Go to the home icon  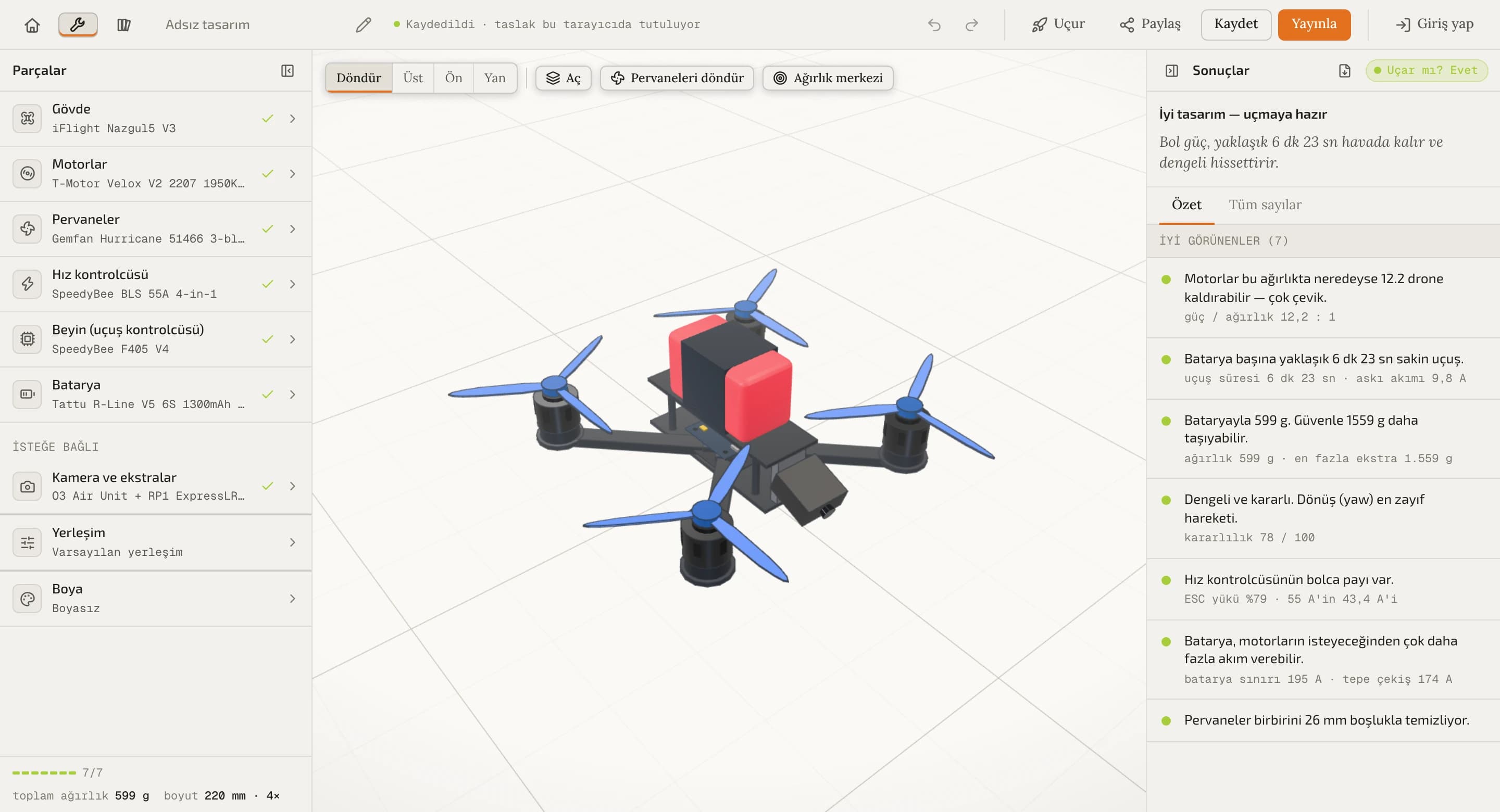[32, 24]
